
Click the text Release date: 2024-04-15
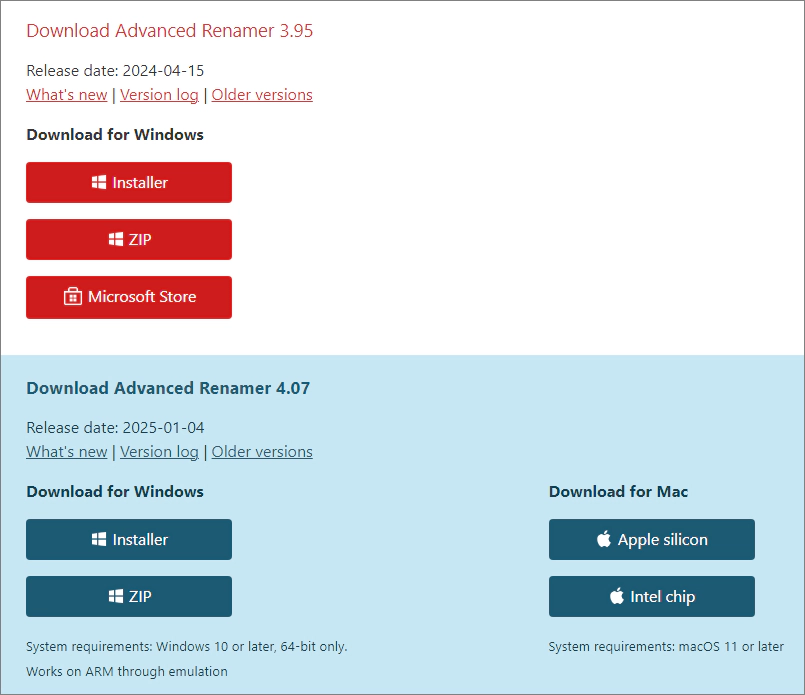[115, 71]
